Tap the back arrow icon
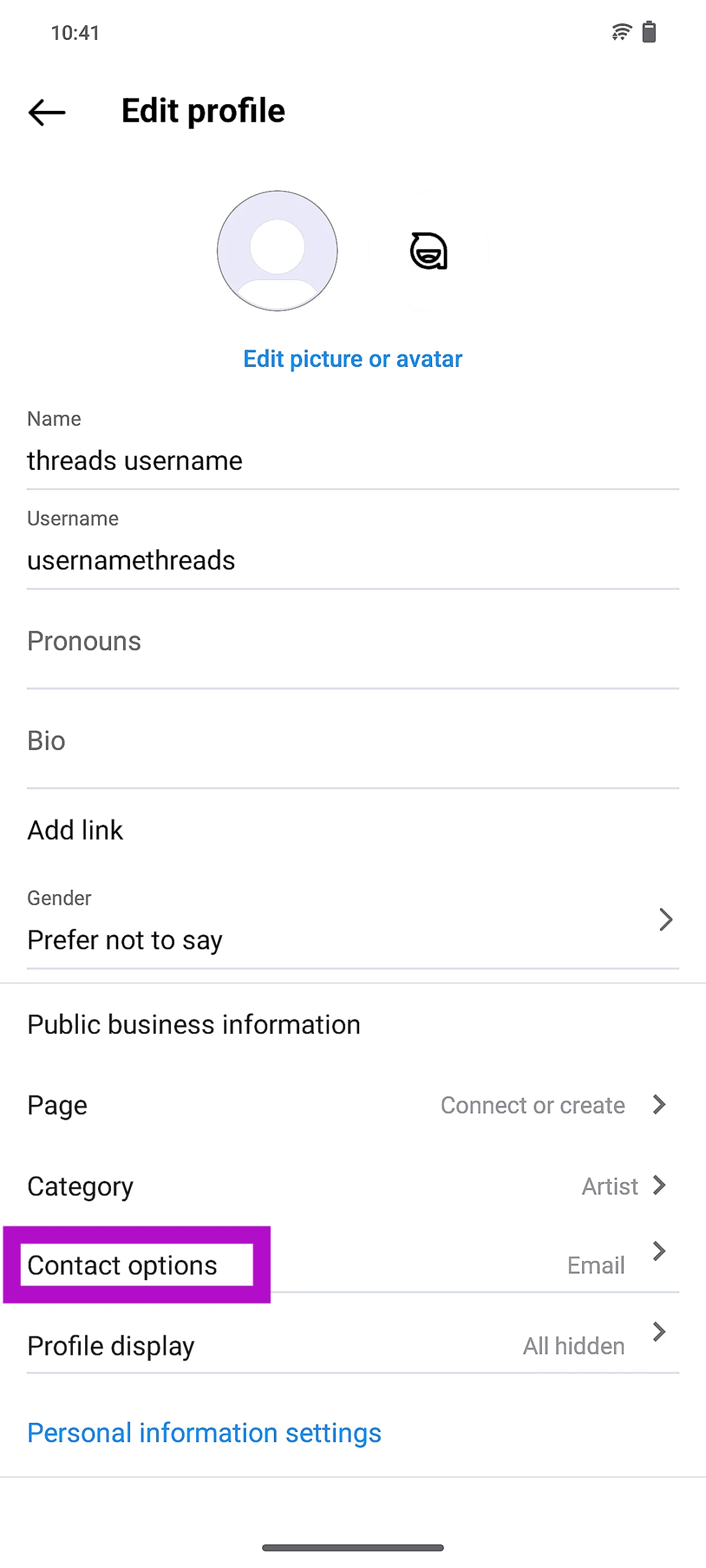Viewport: 706px width, 1568px height. [x=47, y=113]
